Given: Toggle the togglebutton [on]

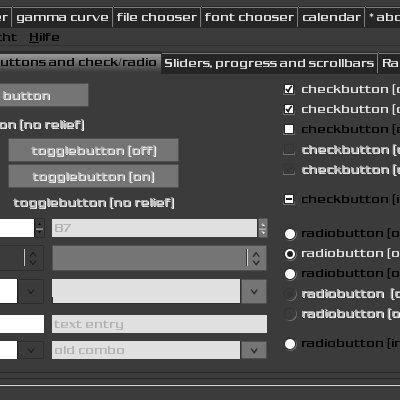Looking at the screenshot, I should [x=93, y=176].
